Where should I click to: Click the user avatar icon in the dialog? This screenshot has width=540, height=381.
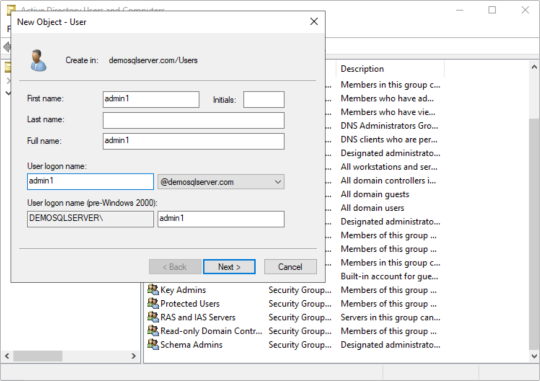[38, 60]
